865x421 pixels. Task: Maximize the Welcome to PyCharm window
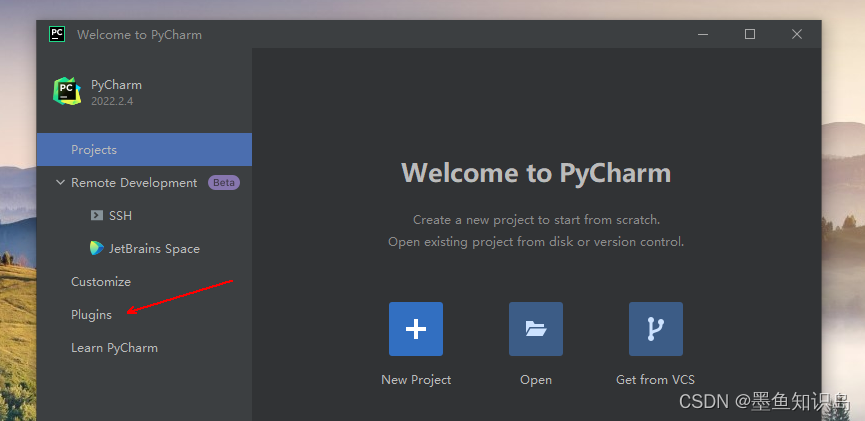click(750, 34)
